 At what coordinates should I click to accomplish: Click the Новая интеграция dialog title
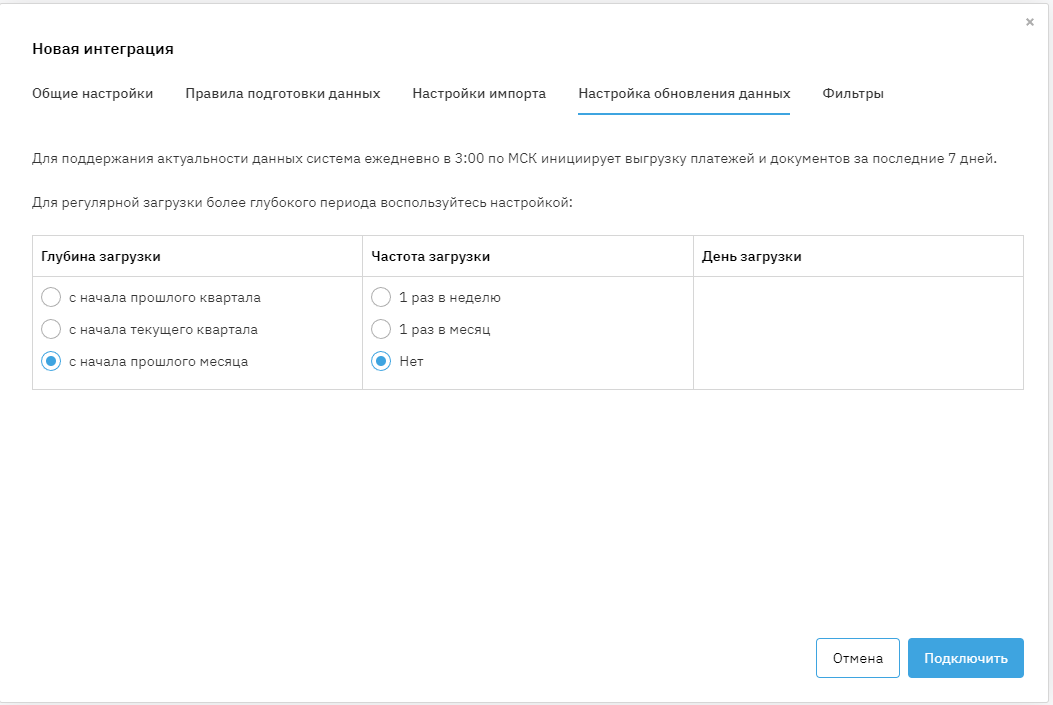pos(103,48)
